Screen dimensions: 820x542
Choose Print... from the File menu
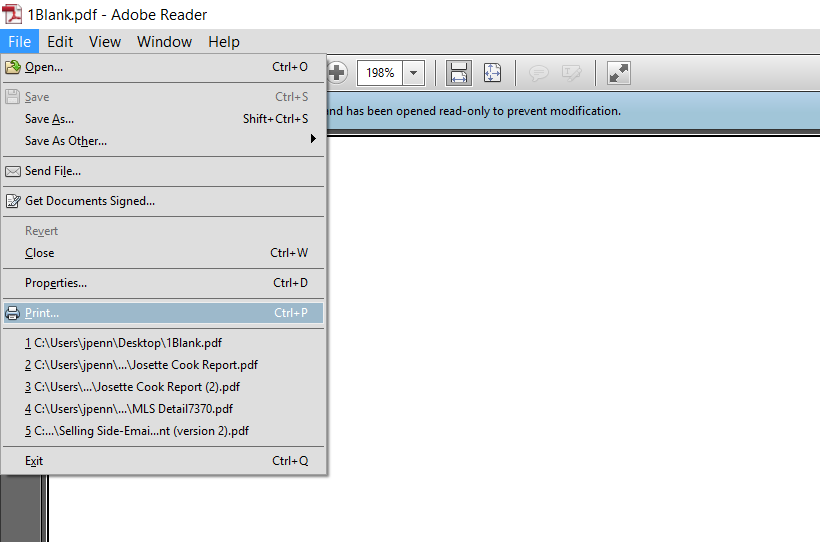(42, 313)
